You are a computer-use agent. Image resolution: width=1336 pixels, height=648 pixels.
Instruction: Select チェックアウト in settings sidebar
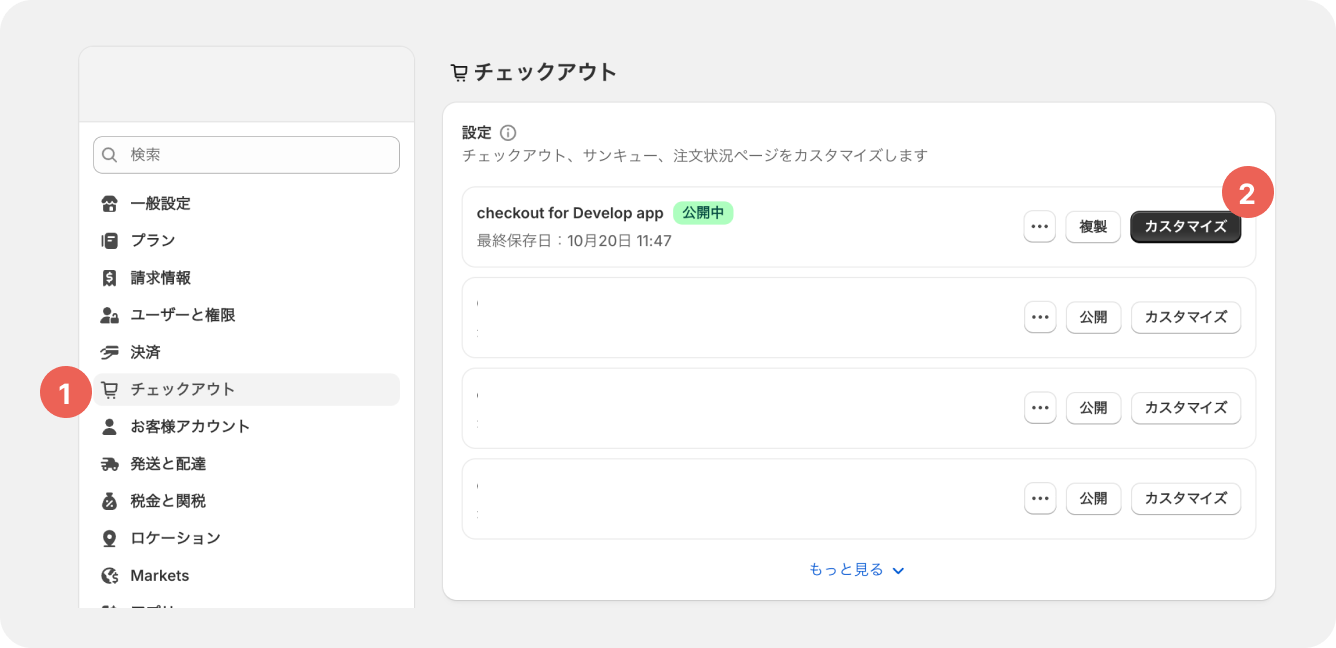[183, 390]
